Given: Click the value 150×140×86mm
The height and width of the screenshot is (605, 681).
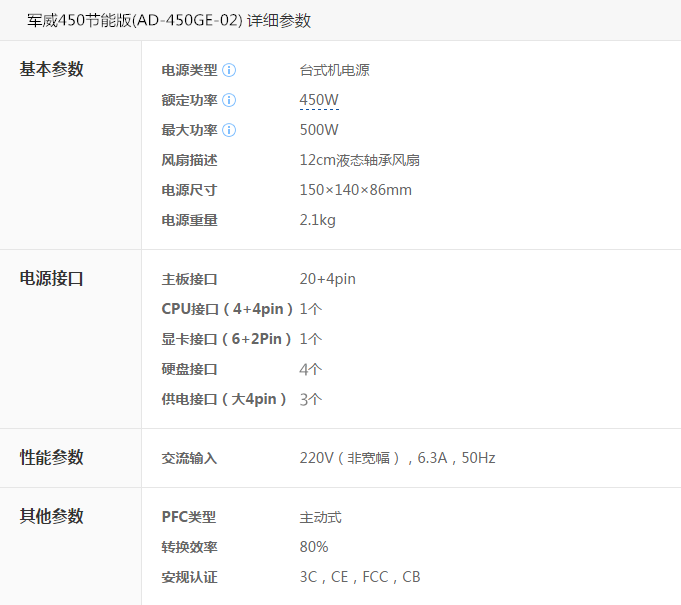Looking at the screenshot, I should 356,190.
